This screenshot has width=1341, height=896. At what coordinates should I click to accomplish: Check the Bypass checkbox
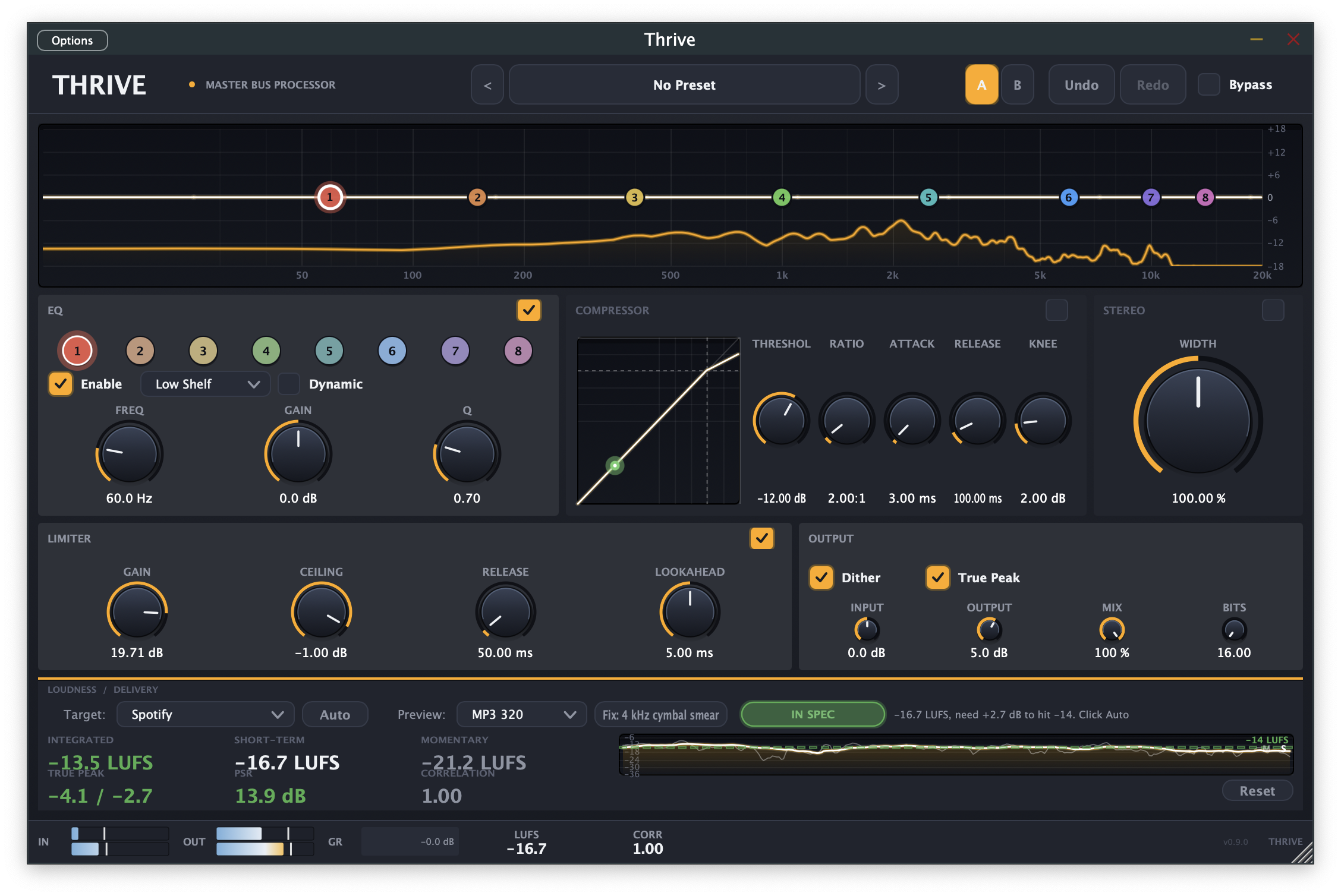[x=1208, y=84]
